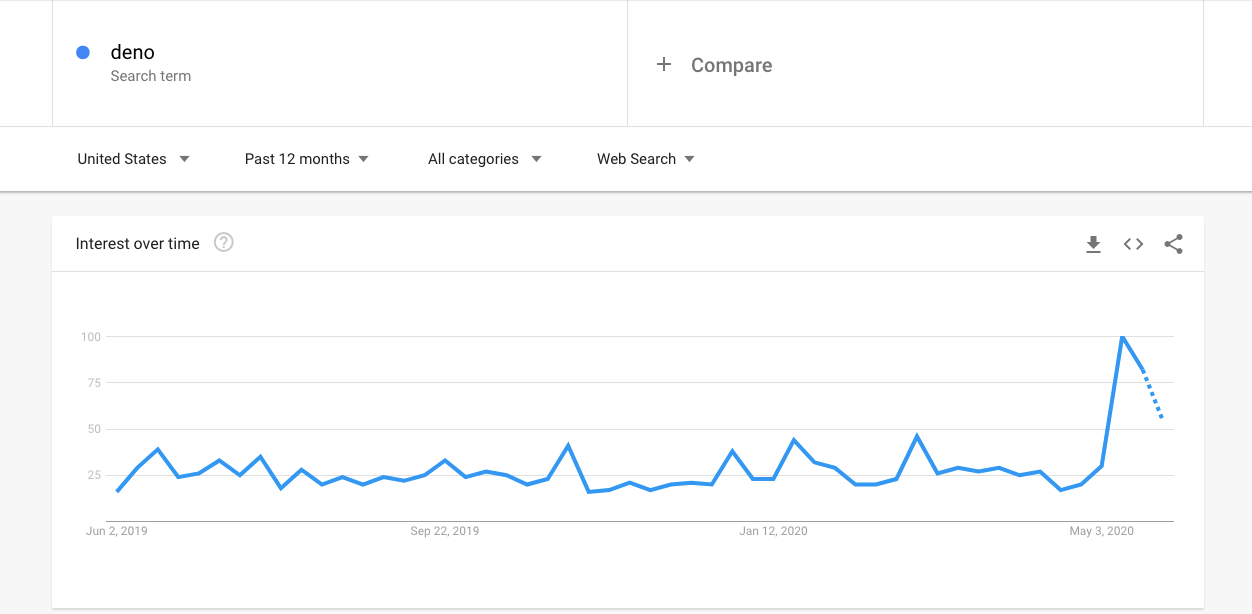
Task: Click the plus icon next to Compare
Action: pos(664,64)
